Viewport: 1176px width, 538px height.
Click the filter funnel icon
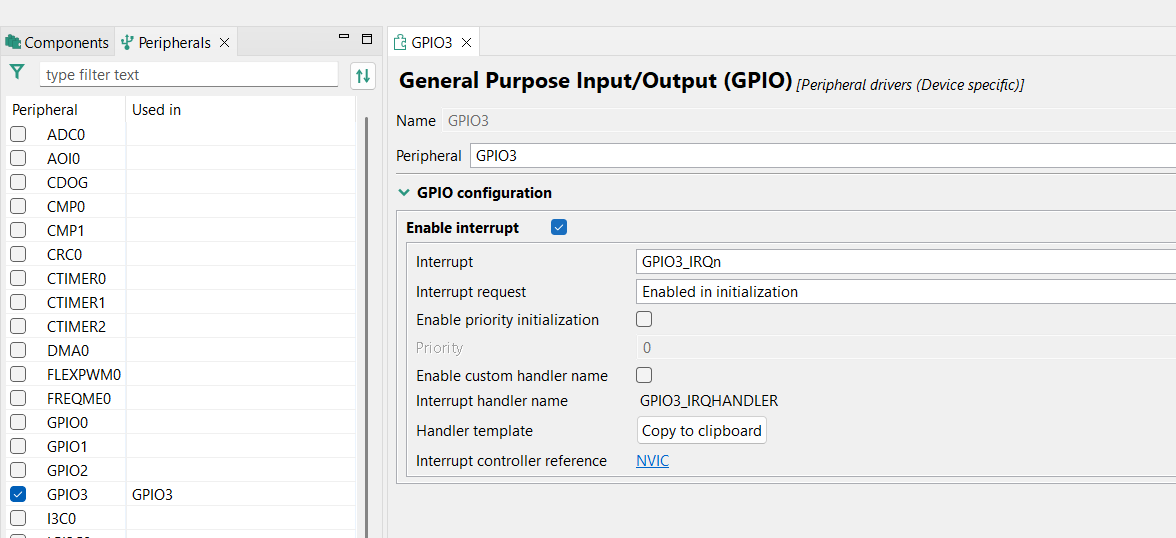tap(17, 73)
